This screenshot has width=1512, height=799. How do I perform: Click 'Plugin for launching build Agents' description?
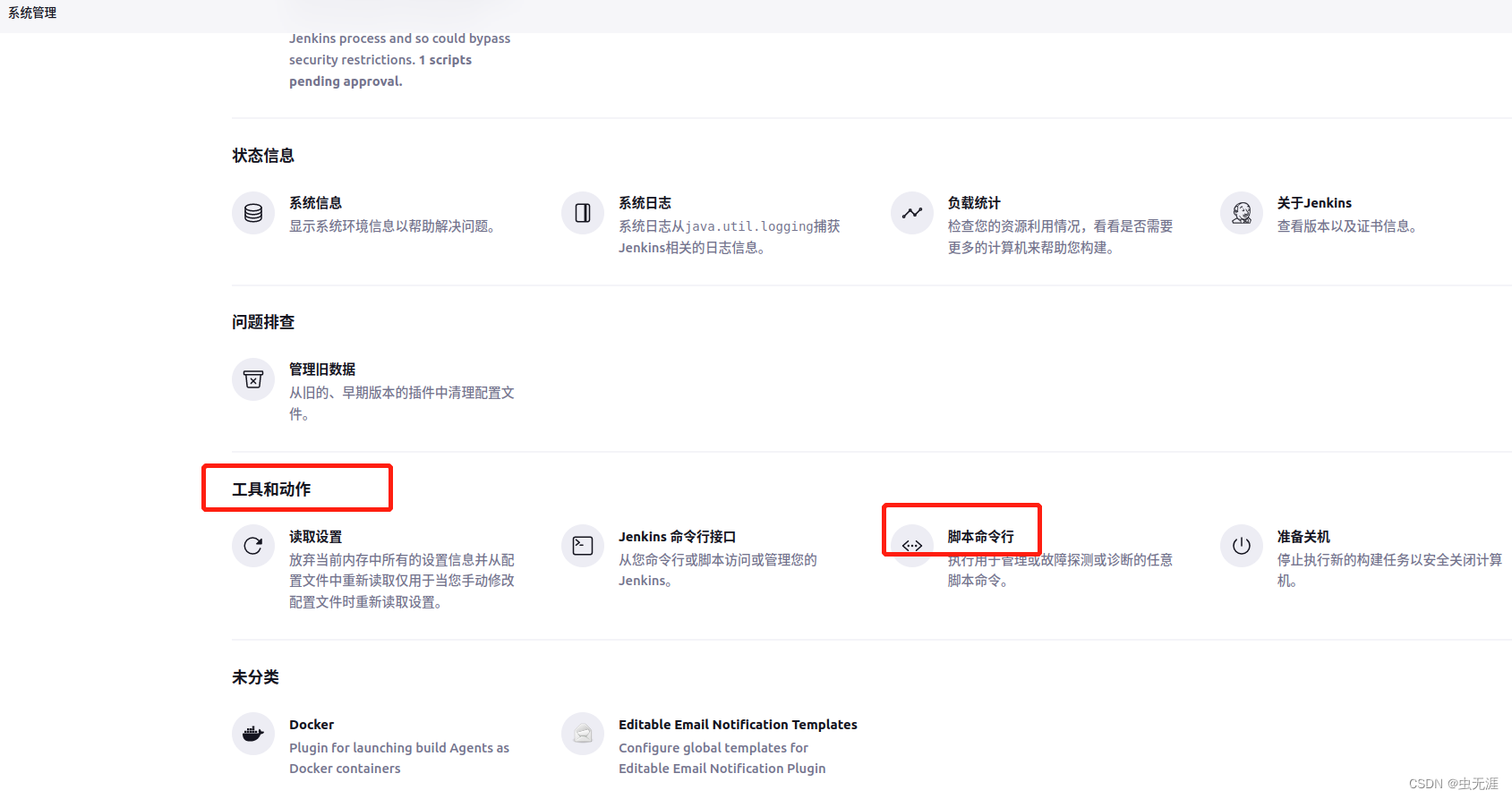pyautogui.click(x=399, y=758)
